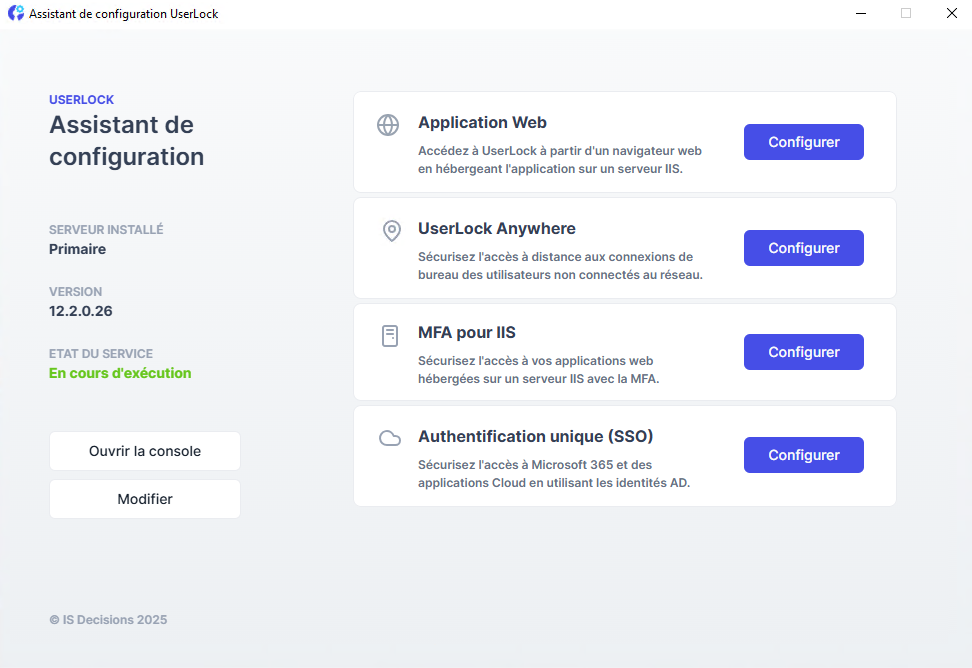This screenshot has width=972, height=668.
Task: Minimize the configuration assistant window
Action: pyautogui.click(x=861, y=13)
